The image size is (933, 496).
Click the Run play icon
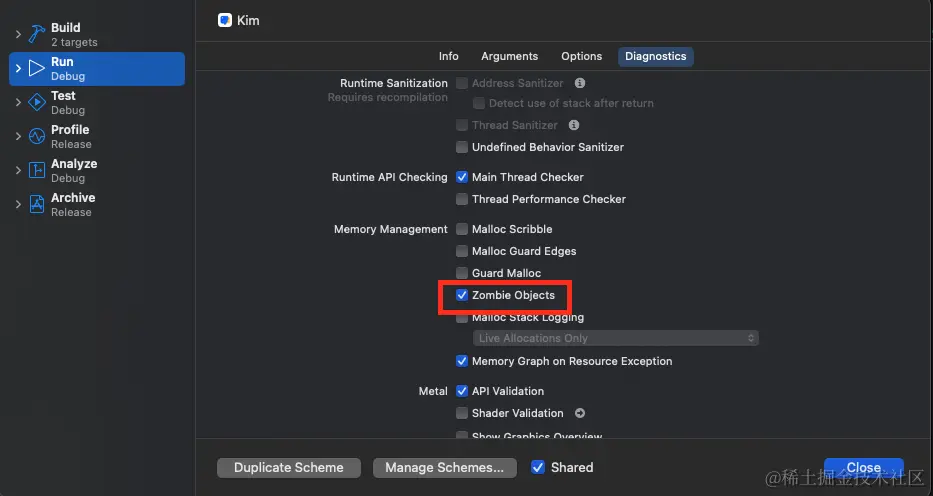coord(37,68)
